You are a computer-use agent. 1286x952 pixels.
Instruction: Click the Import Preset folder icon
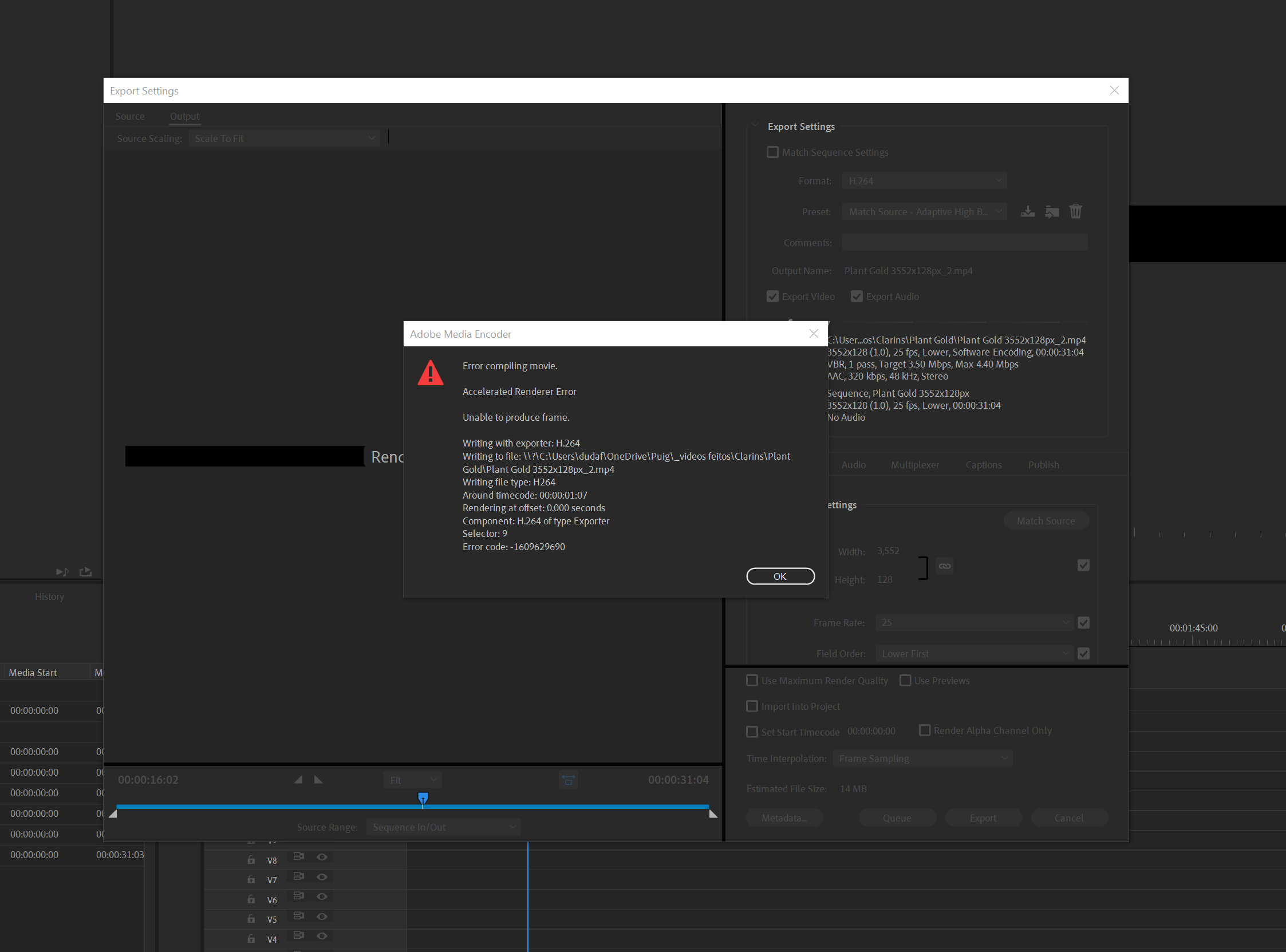(1051, 211)
